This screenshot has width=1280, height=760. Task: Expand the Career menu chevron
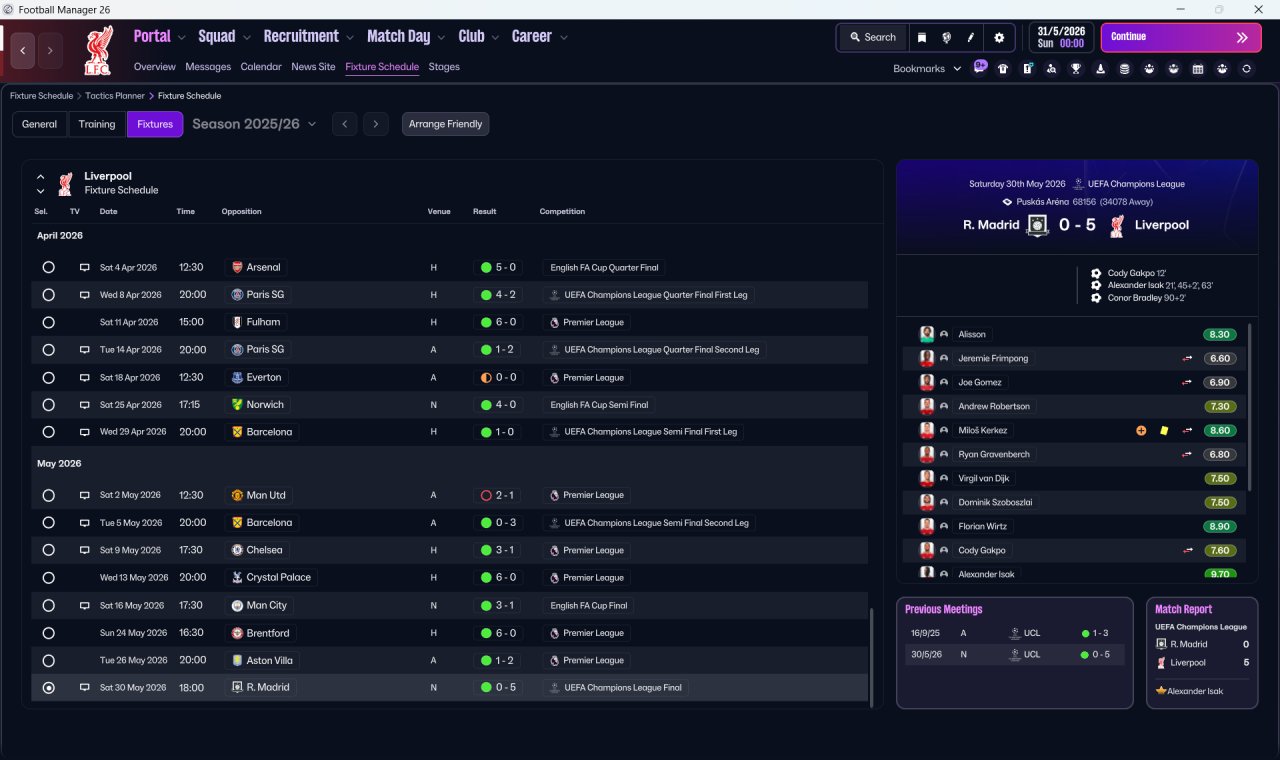[563, 37]
